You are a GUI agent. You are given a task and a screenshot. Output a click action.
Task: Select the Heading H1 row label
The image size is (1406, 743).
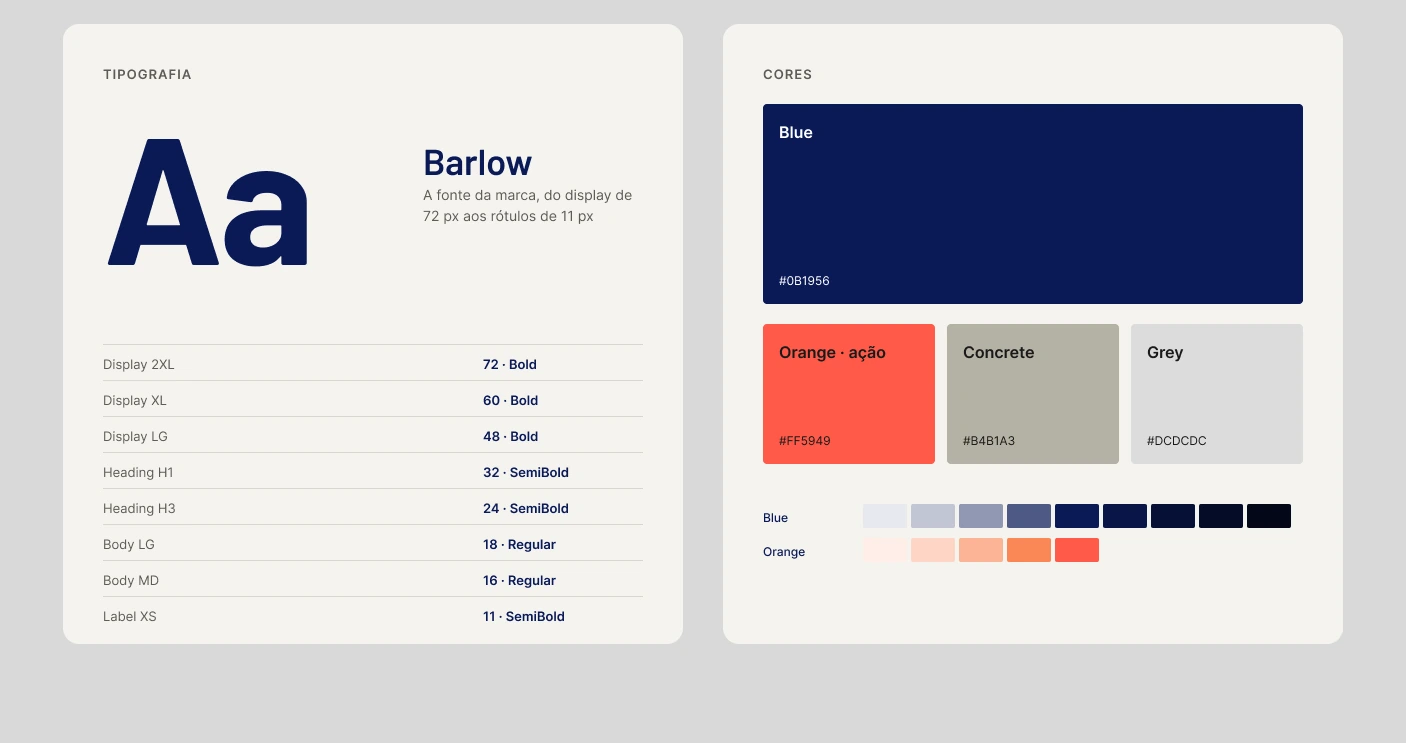click(138, 473)
